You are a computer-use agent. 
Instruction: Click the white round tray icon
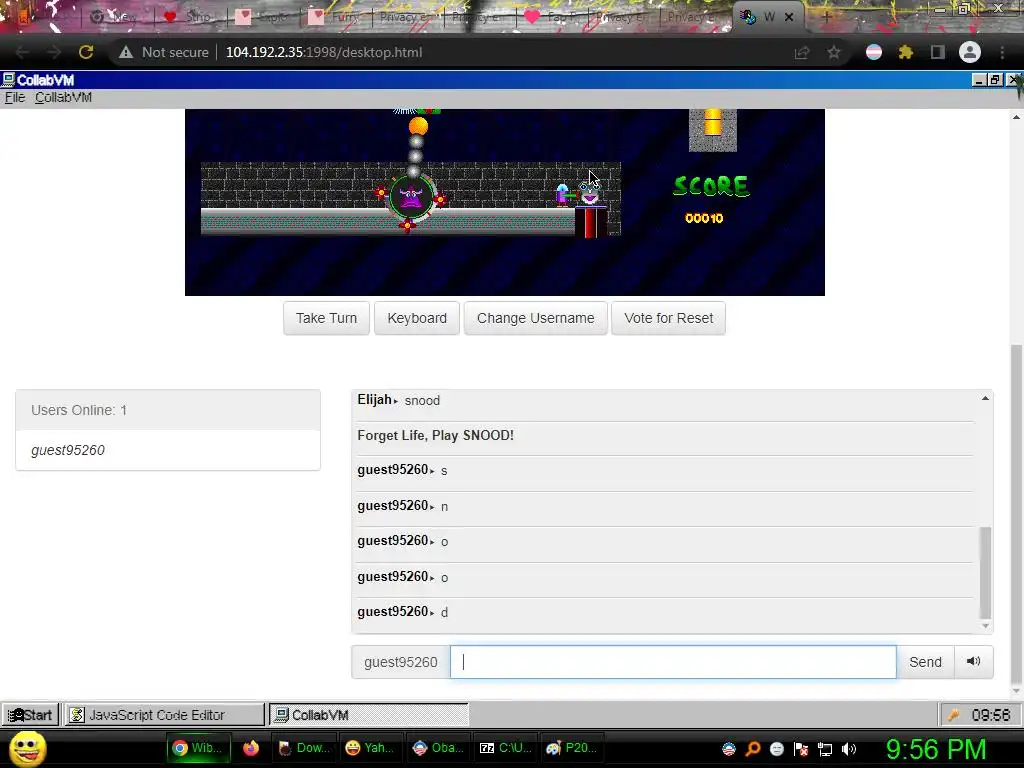[776, 749]
